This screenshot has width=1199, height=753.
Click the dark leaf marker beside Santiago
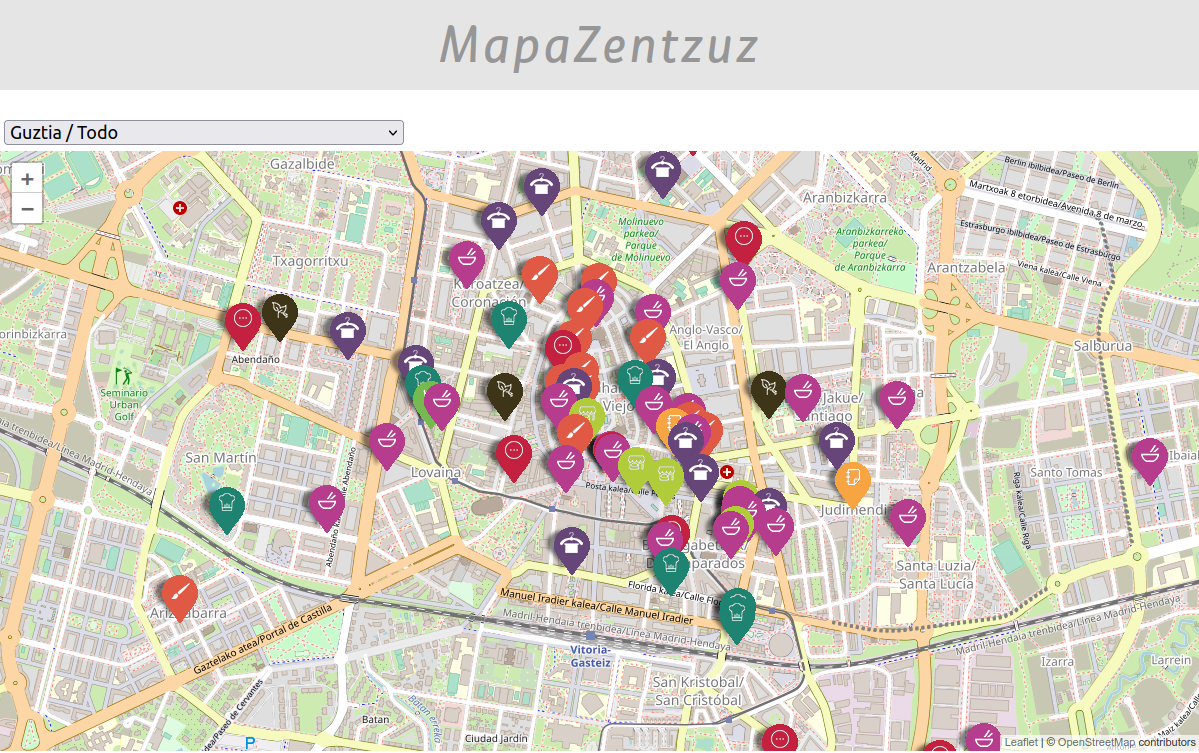(x=768, y=390)
